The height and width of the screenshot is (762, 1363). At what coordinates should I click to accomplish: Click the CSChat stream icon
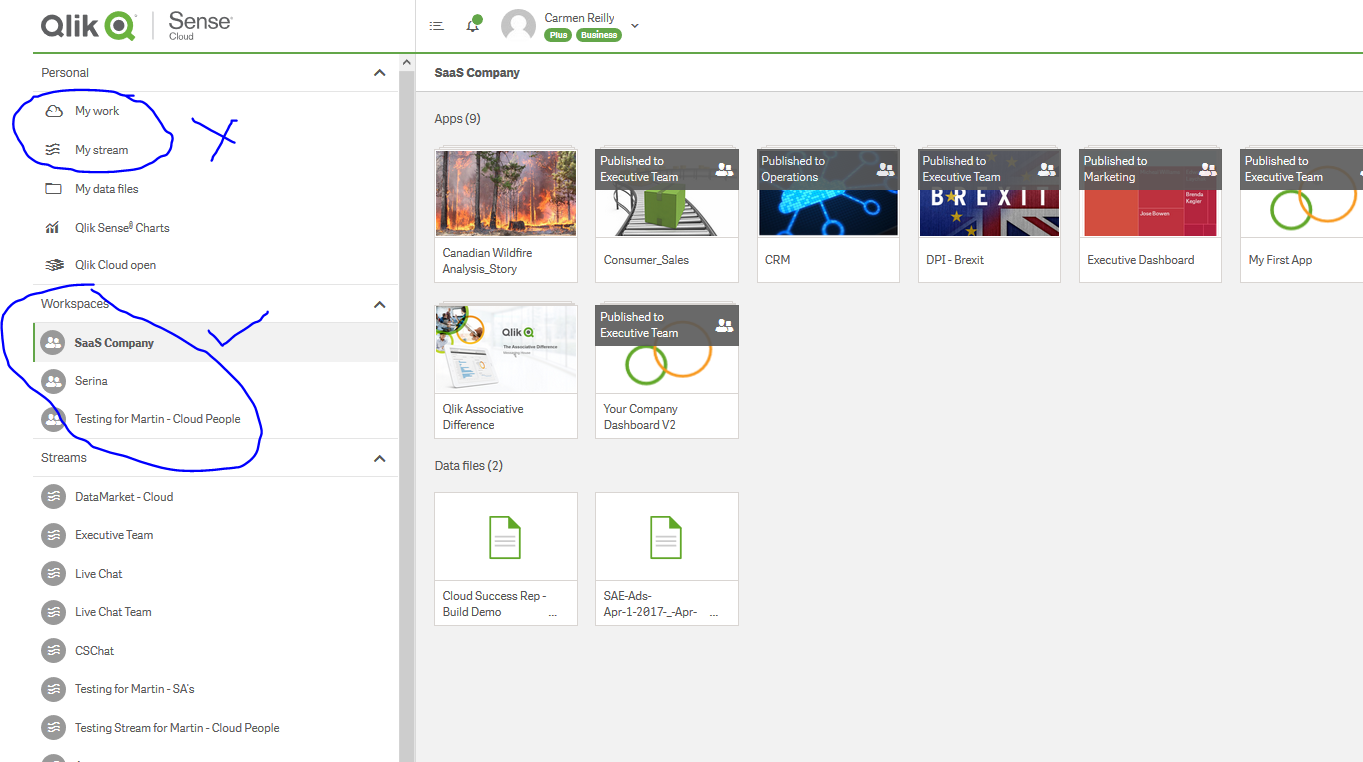pyautogui.click(x=53, y=651)
